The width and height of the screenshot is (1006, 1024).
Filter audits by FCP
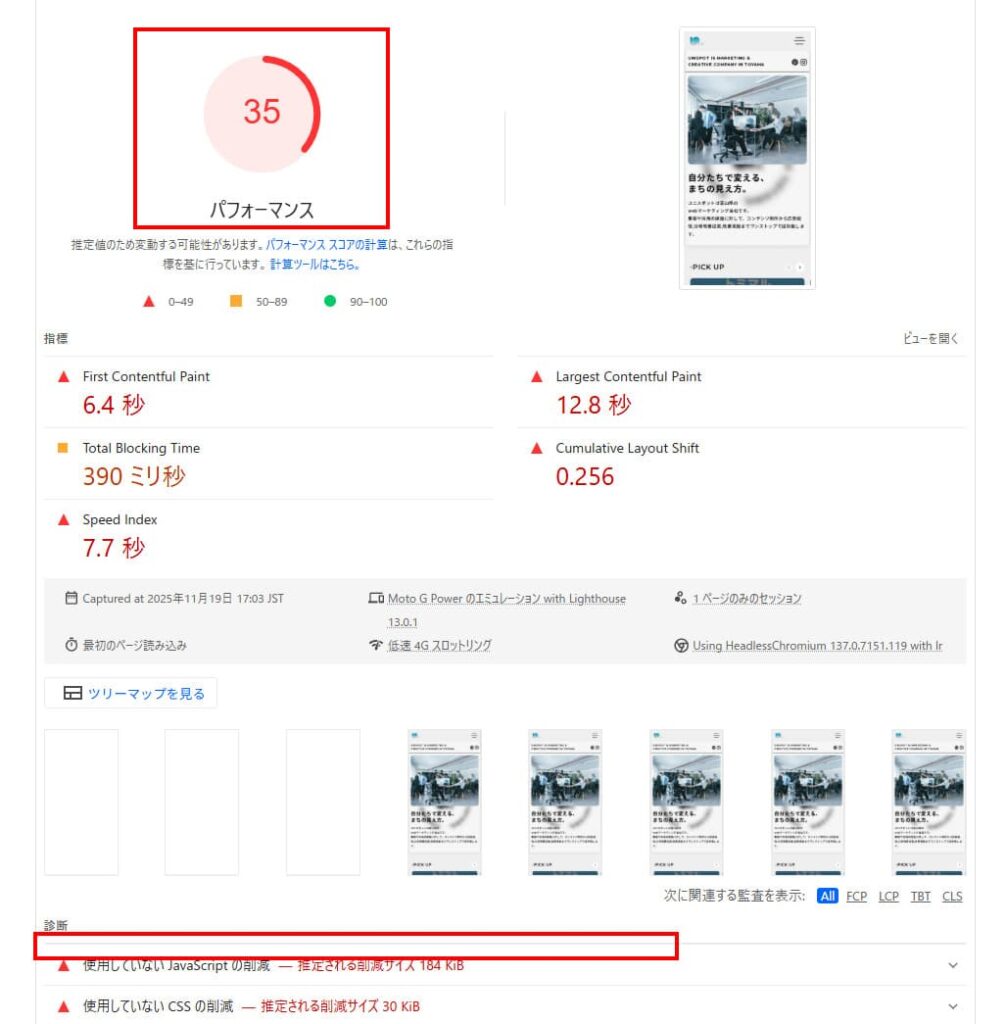[856, 896]
